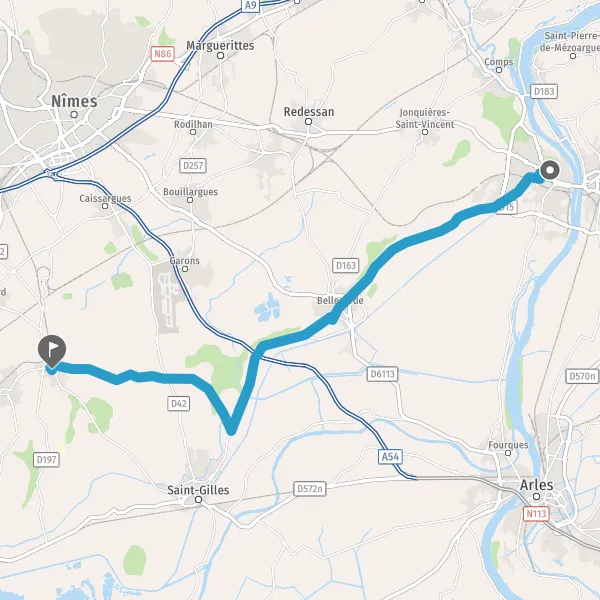Screen dimensions: 600x600
Task: Click the D163 road badge
Action: (x=346, y=265)
